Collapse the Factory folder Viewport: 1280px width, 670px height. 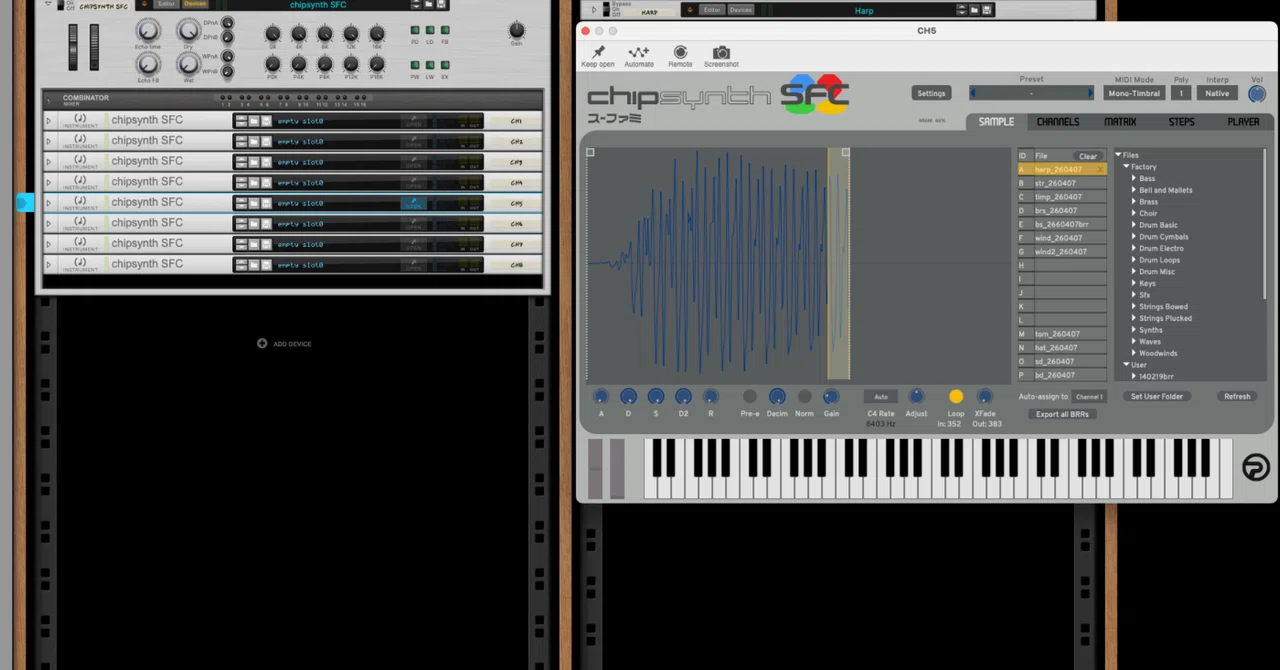(x=1126, y=167)
